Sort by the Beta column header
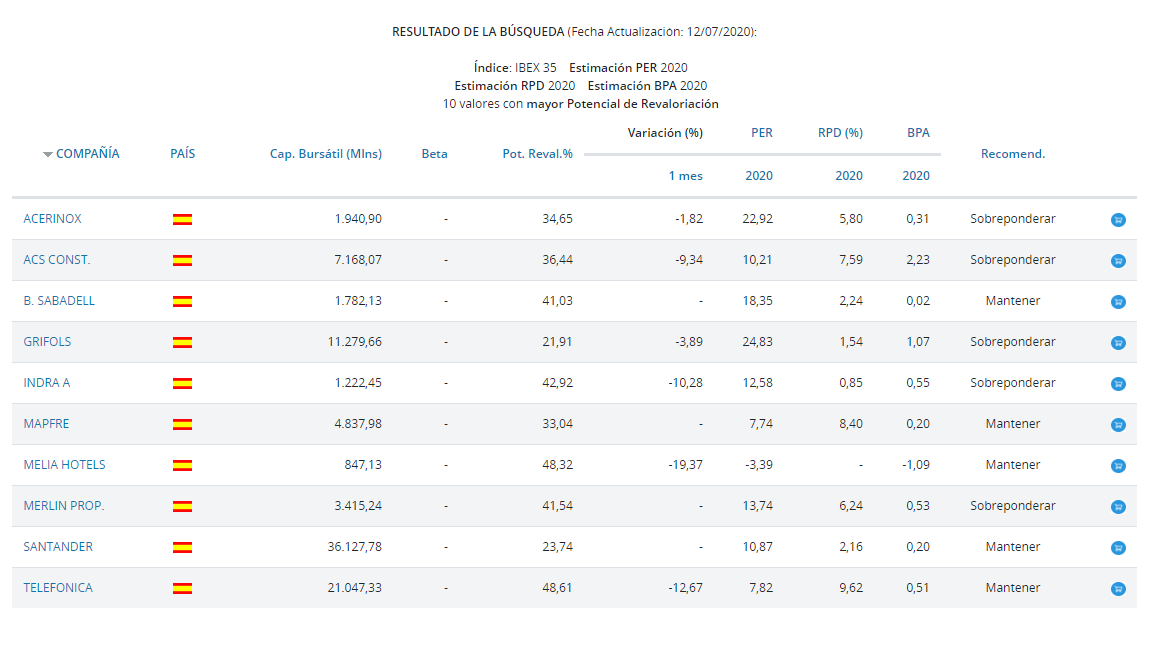Viewport: 1161px width, 653px height. coord(435,154)
